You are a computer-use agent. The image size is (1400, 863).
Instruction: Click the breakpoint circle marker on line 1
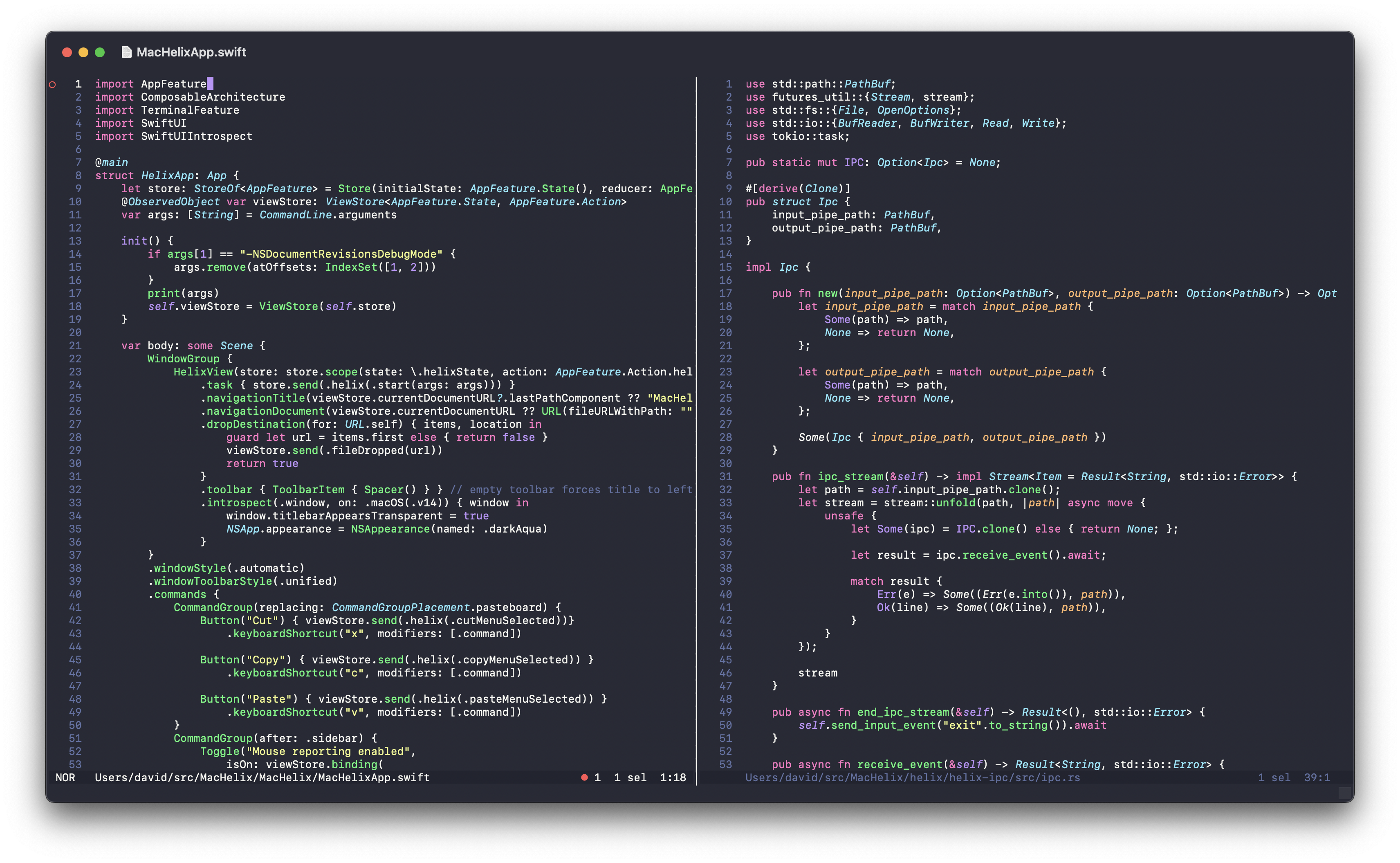[52, 85]
